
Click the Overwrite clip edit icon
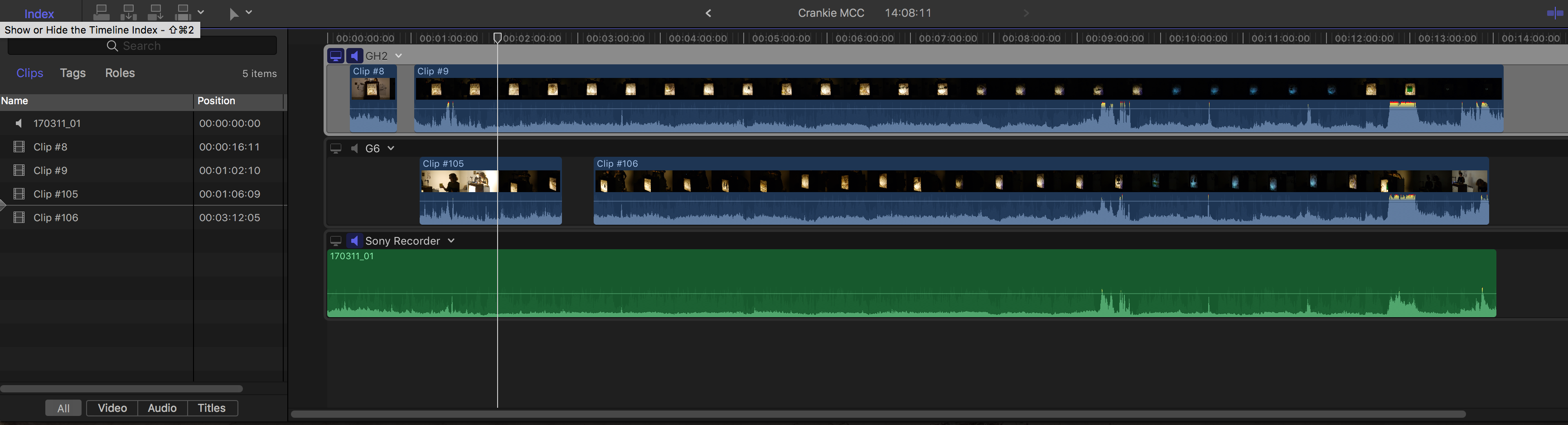pyautogui.click(x=183, y=12)
